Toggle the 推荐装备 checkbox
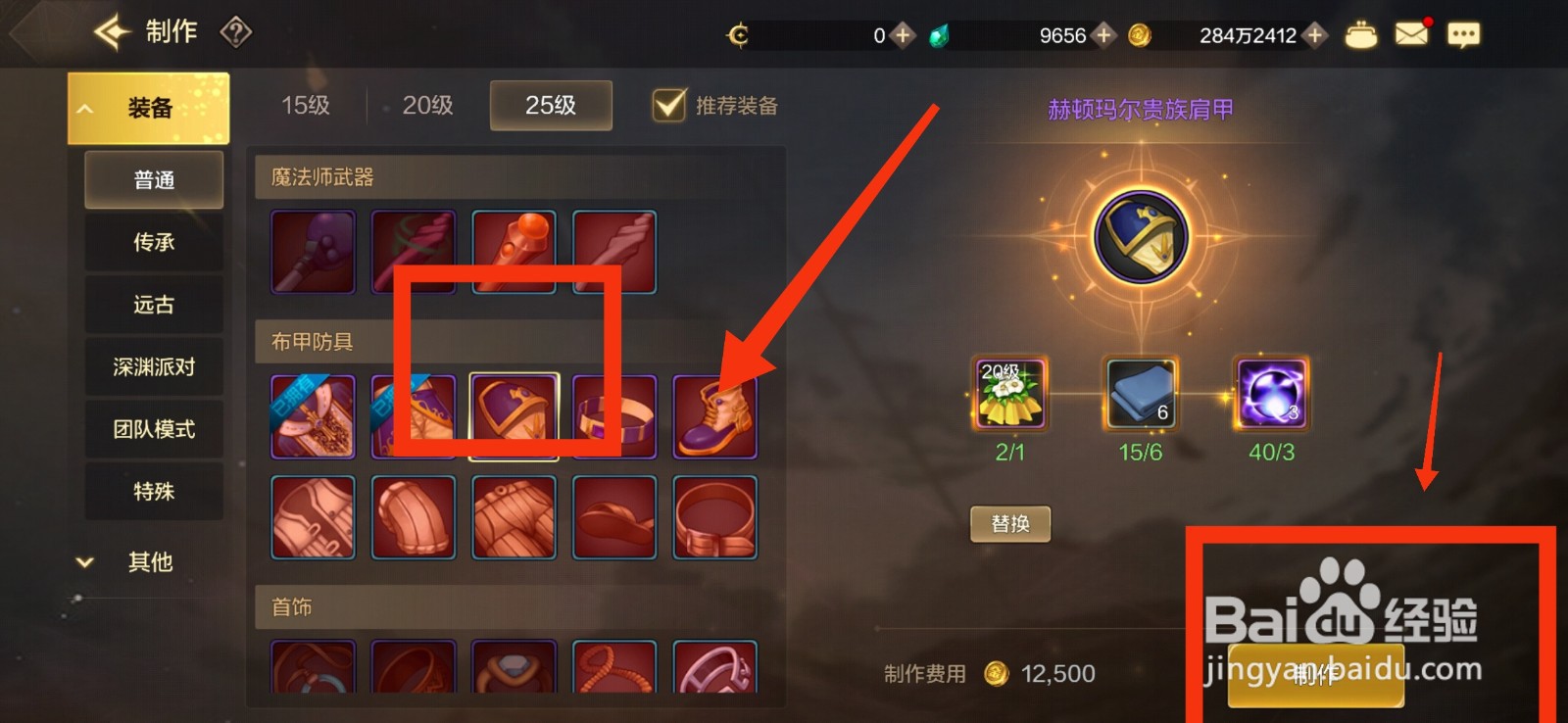 [x=669, y=105]
